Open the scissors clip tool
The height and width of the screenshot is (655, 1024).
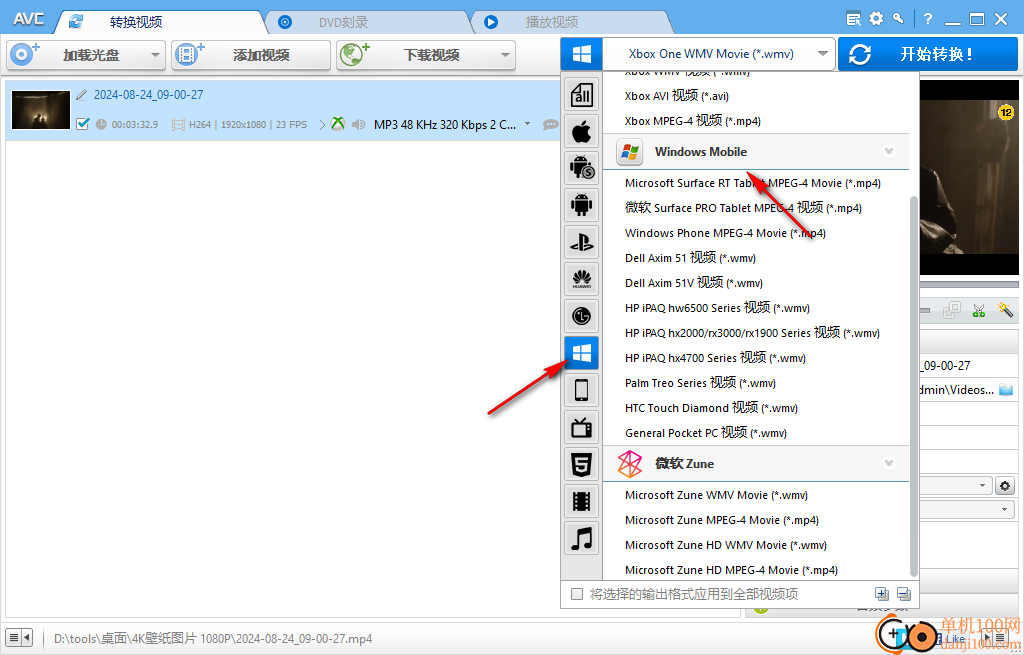(978, 310)
